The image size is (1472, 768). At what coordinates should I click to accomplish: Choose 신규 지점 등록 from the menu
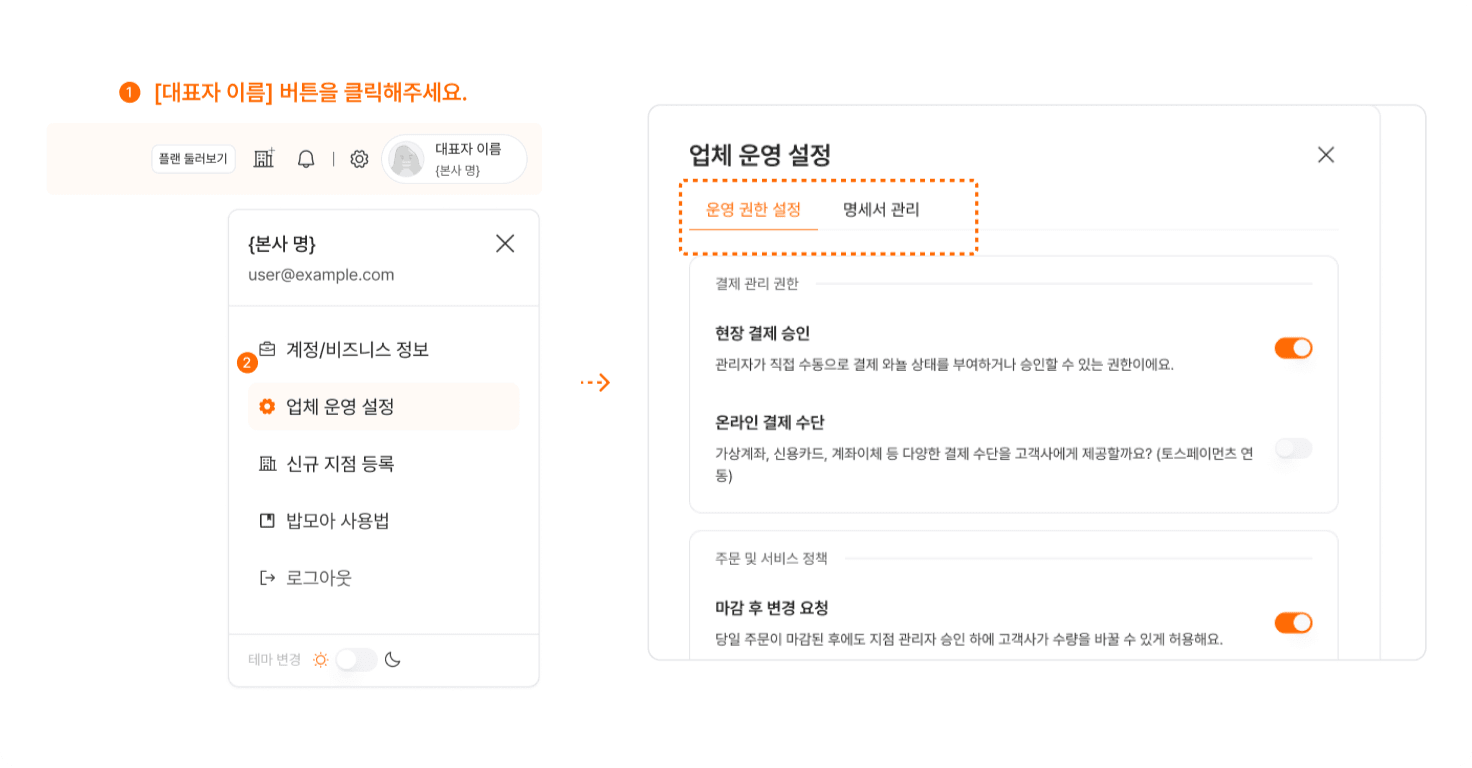pyautogui.click(x=384, y=464)
